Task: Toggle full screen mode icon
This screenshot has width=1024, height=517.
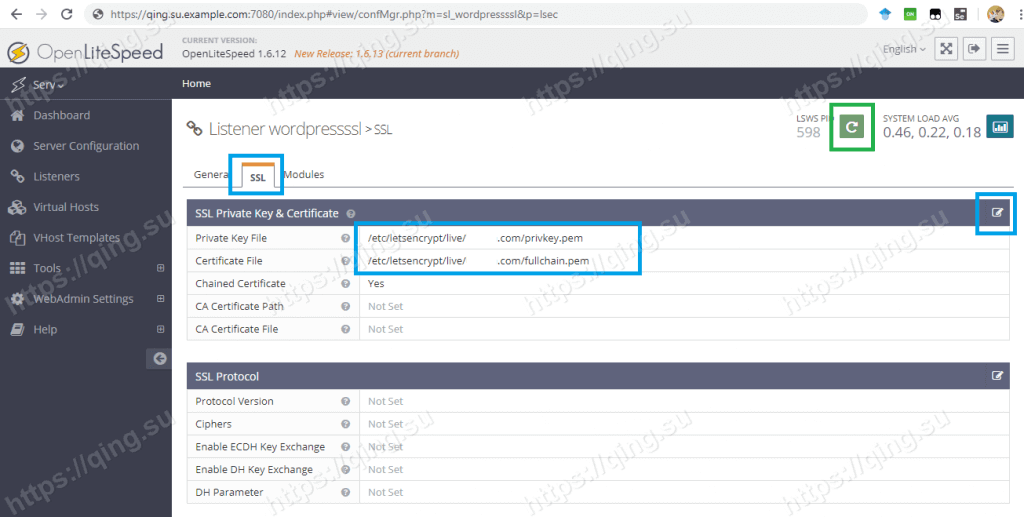Action: coord(946,49)
